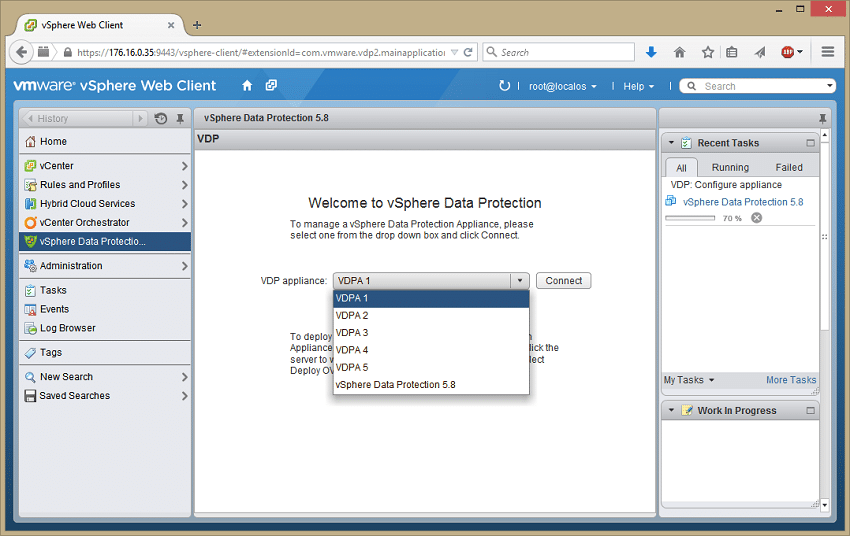Select VDPA 4 from the list
Image resolution: width=850 pixels, height=536 pixels.
(x=431, y=350)
